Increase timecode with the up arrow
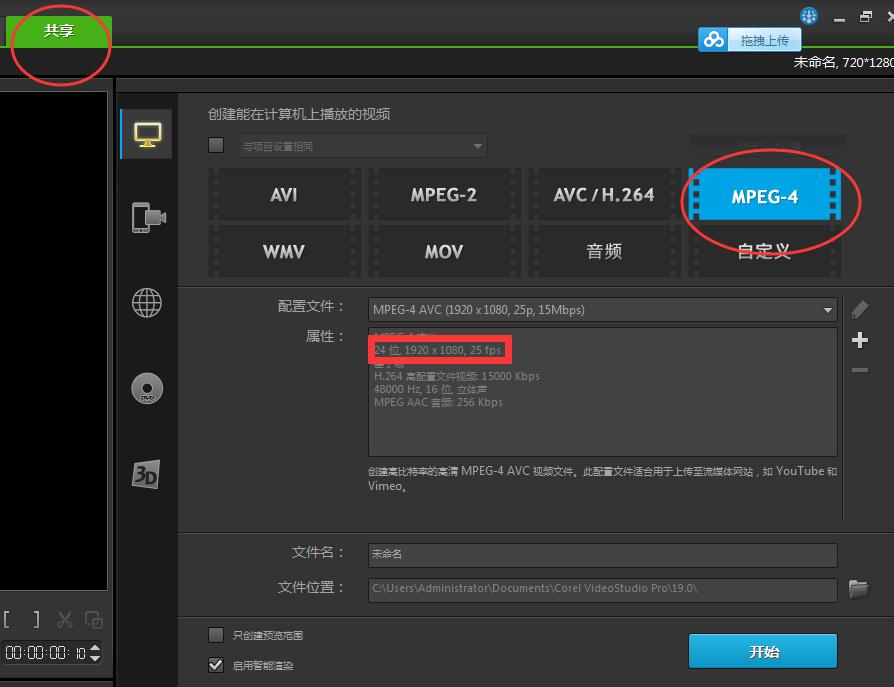This screenshot has height=687, width=894. (x=95, y=647)
